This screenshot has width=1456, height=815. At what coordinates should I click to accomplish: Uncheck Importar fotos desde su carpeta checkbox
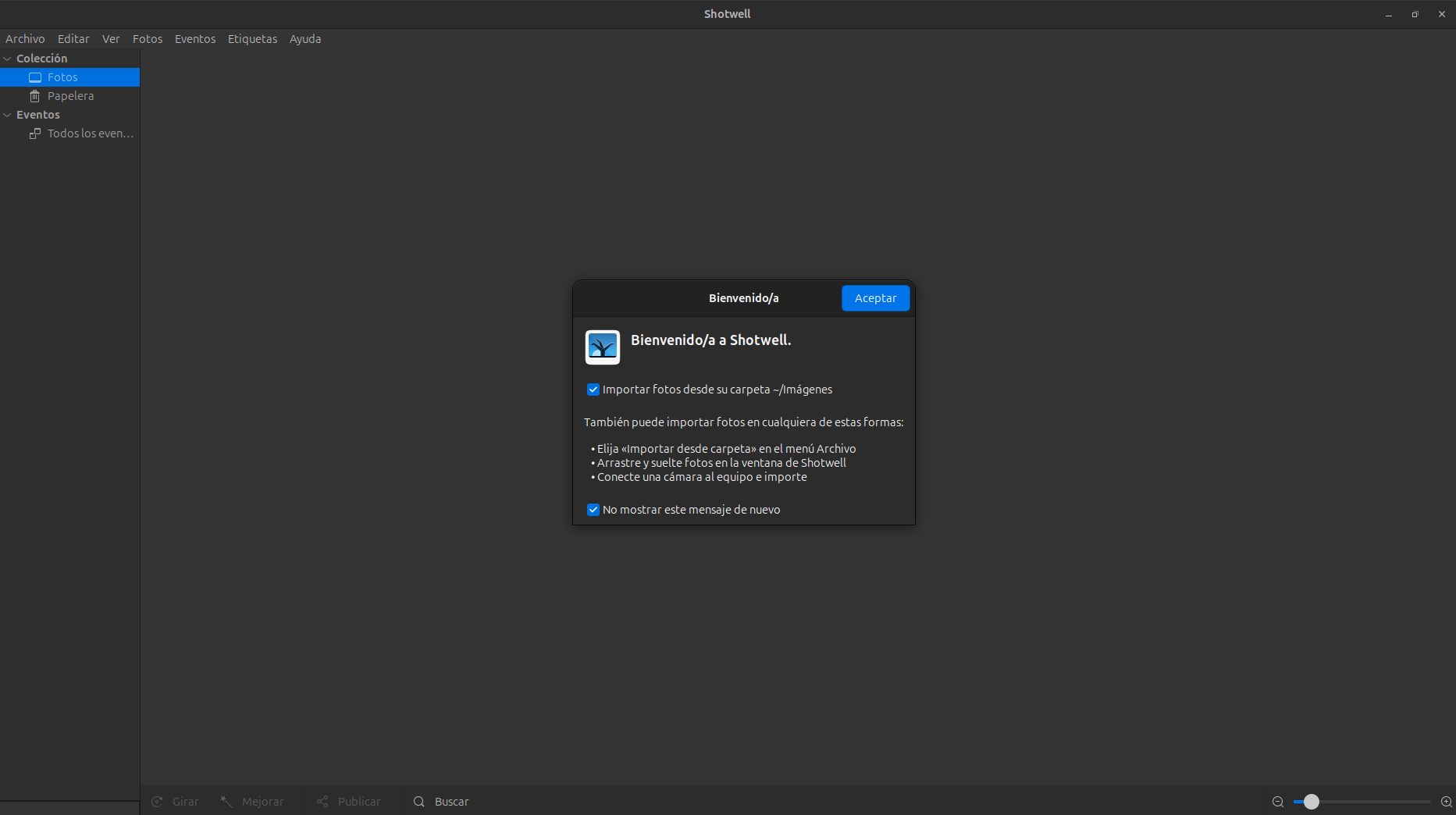coord(593,390)
